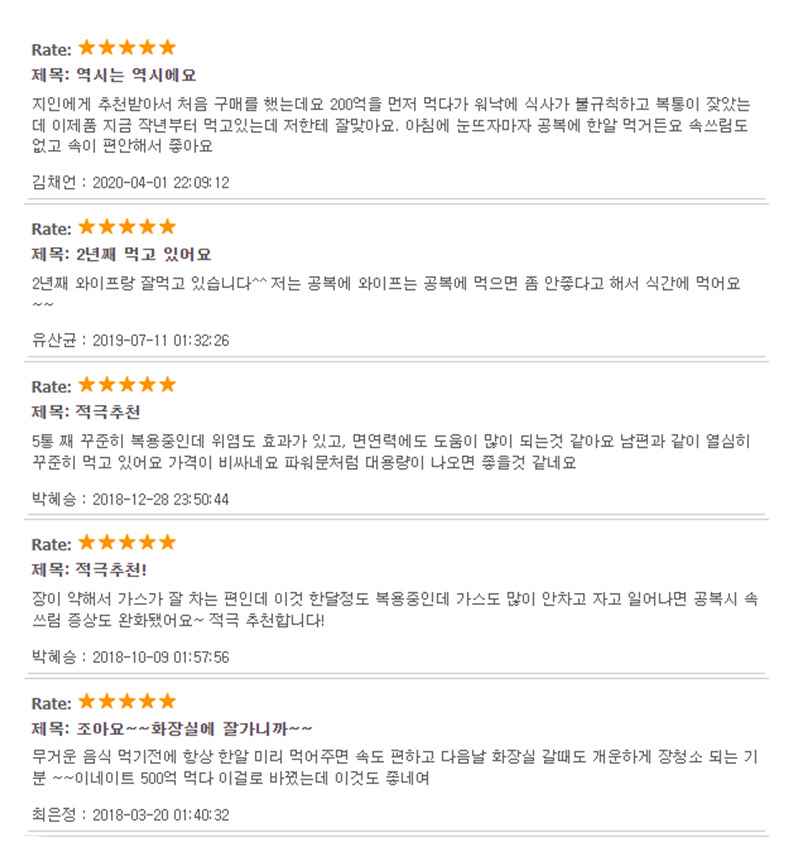Select the review title 적극추천! with exclamation mark

(x=111, y=570)
